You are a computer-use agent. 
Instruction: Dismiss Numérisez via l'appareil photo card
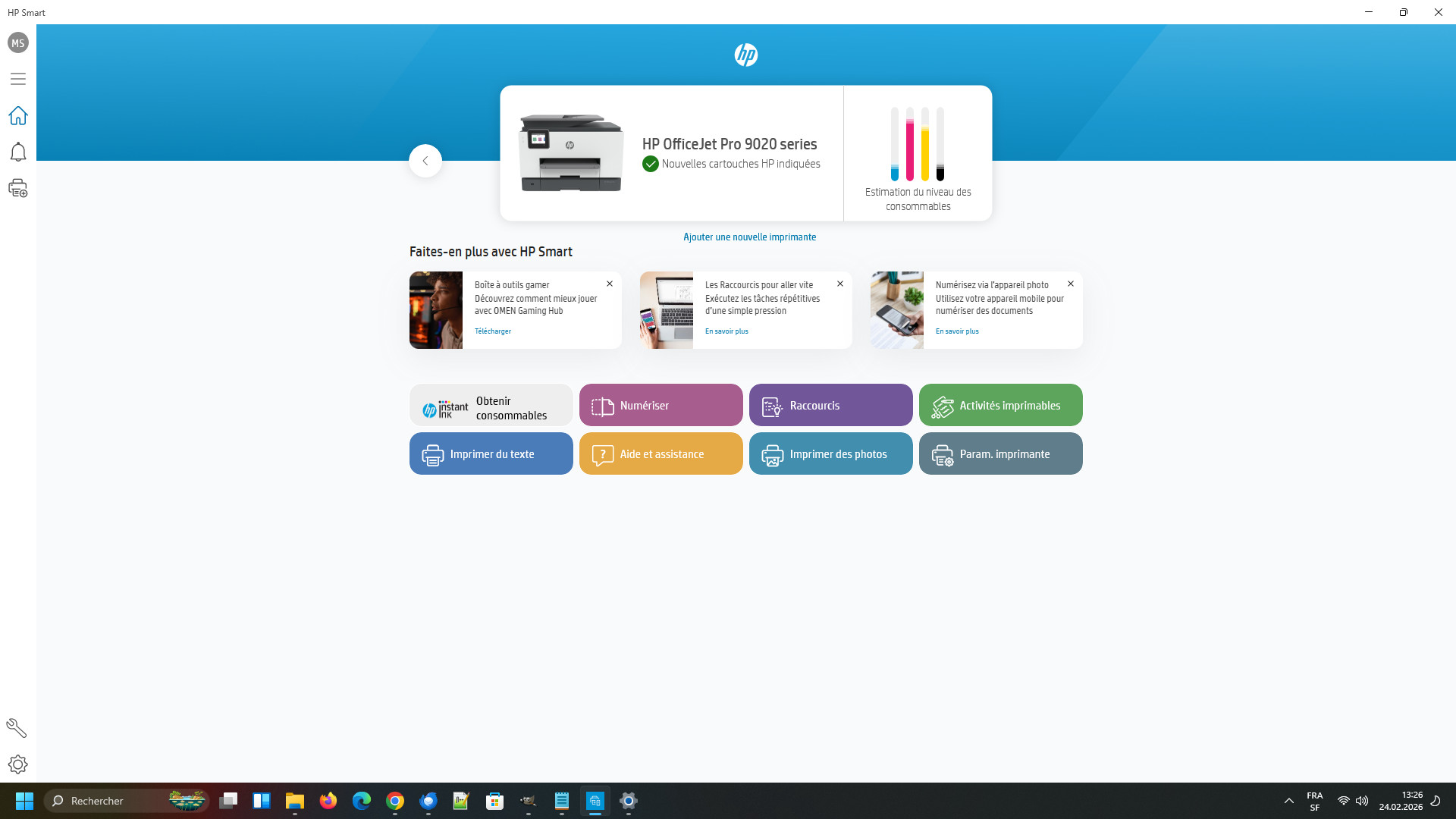pyautogui.click(x=1071, y=284)
